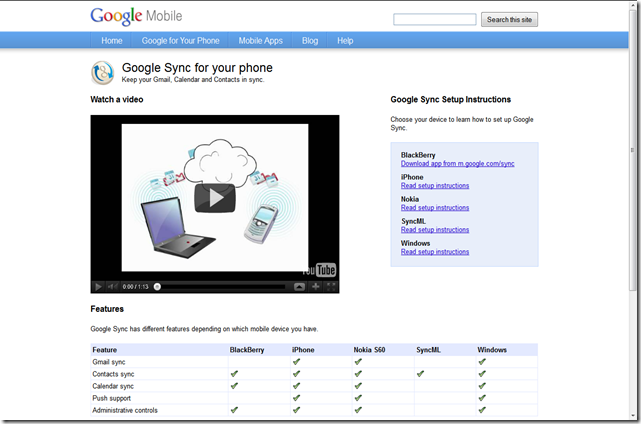The width and height of the screenshot is (641, 424).
Task: Open the Help menu item
Action: pyautogui.click(x=345, y=40)
